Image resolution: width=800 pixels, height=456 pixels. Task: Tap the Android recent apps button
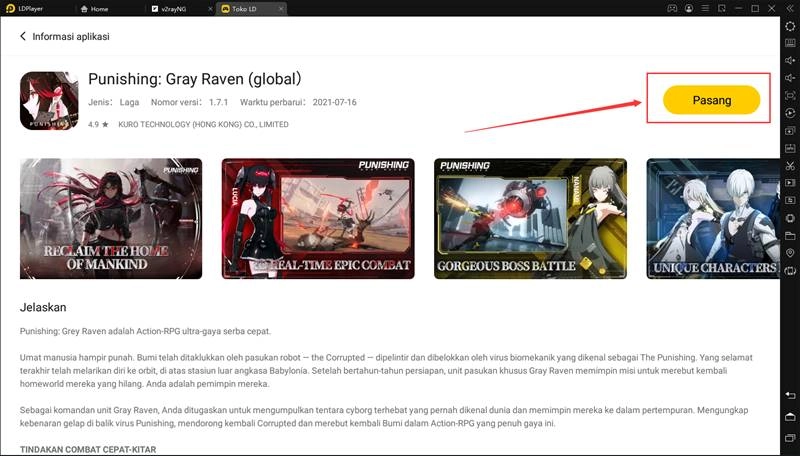pos(790,438)
